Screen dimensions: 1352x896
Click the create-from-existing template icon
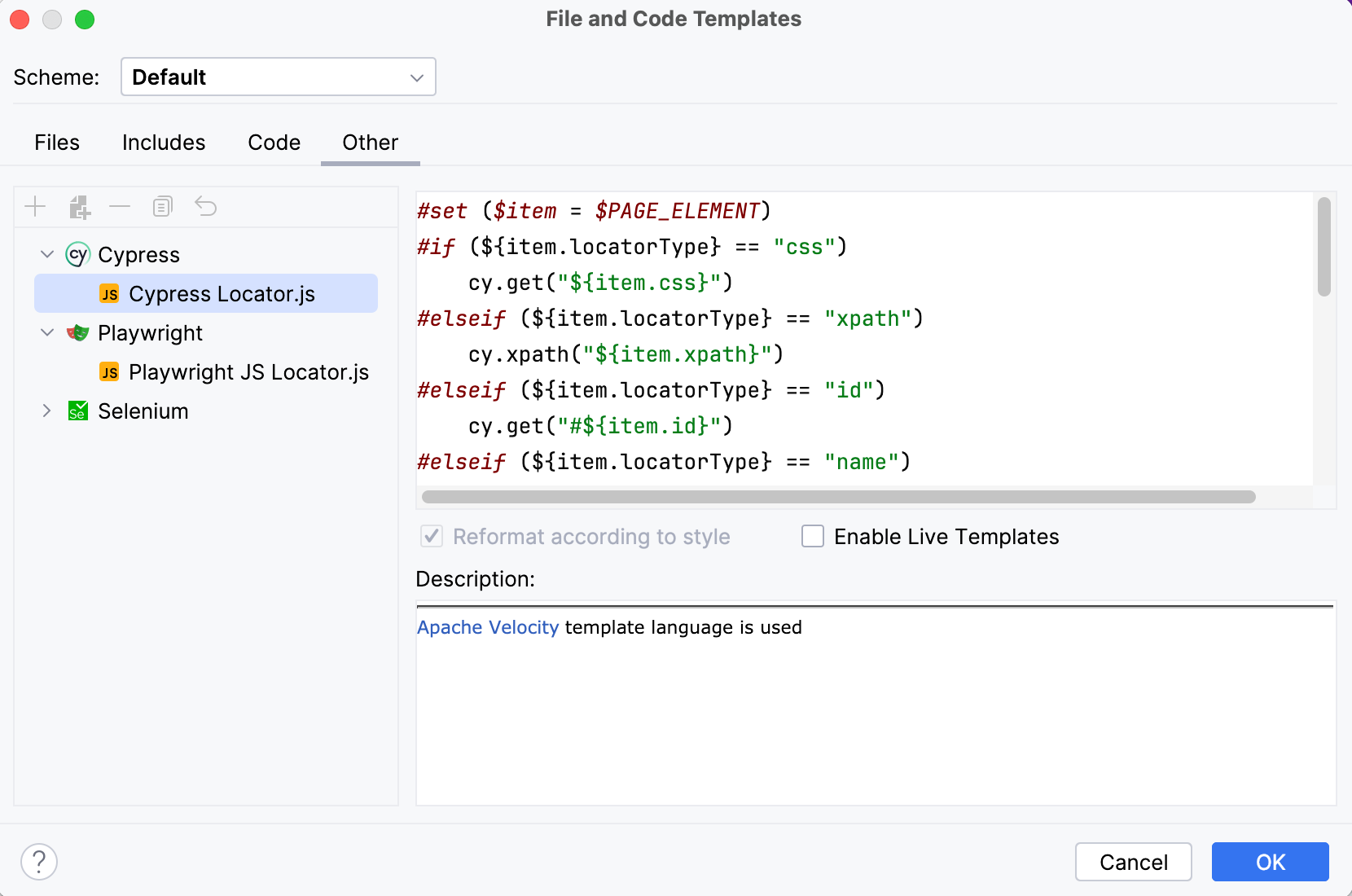tap(79, 206)
